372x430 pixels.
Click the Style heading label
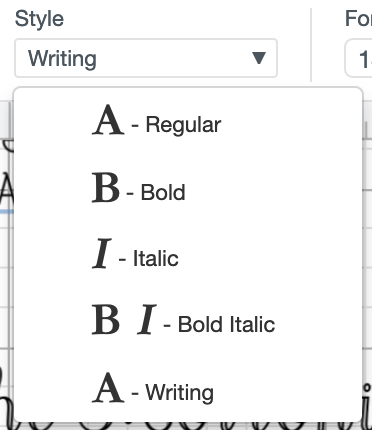[39, 19]
